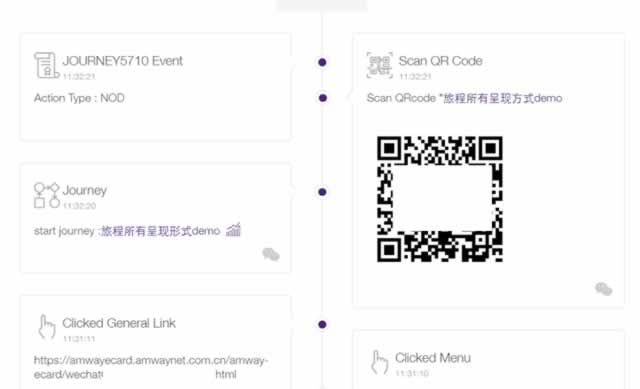Select the timeline dot for Journey card
Screen dimensions: 640x389
click(322, 192)
